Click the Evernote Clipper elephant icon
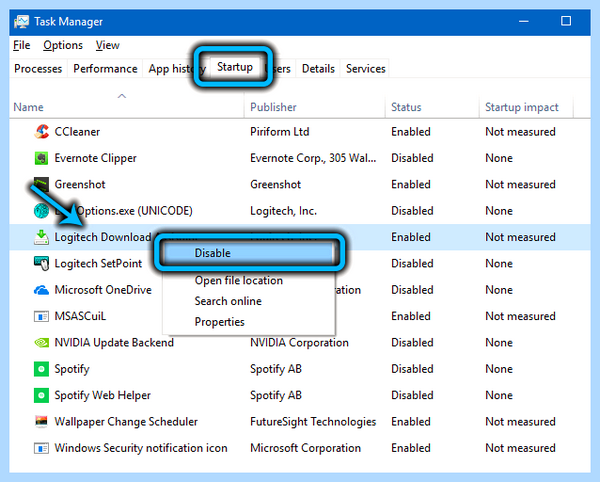600x482 pixels. [x=41, y=158]
